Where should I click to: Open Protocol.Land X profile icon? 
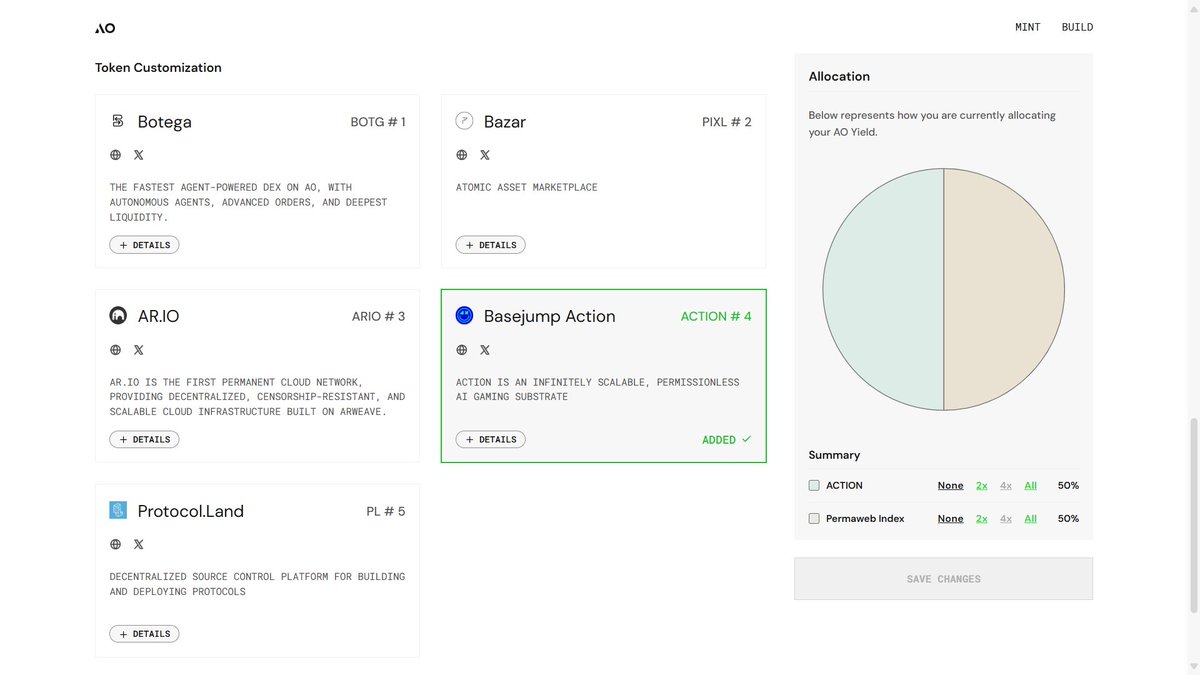(x=139, y=544)
